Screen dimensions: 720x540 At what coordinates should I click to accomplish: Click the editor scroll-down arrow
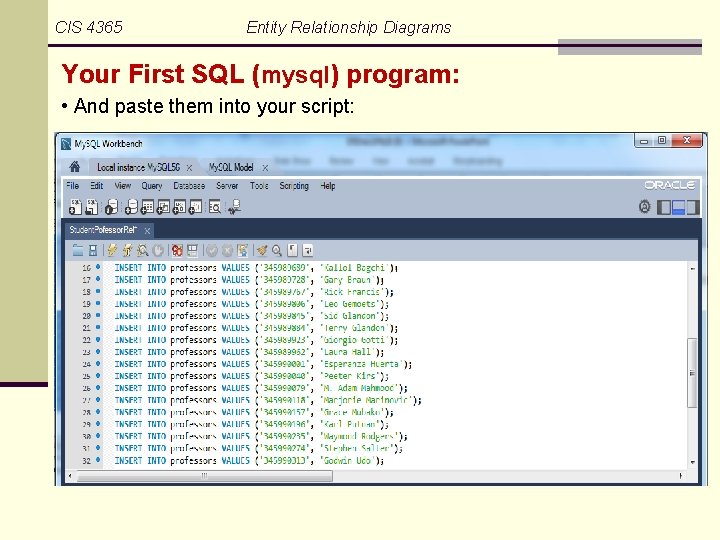(692, 462)
